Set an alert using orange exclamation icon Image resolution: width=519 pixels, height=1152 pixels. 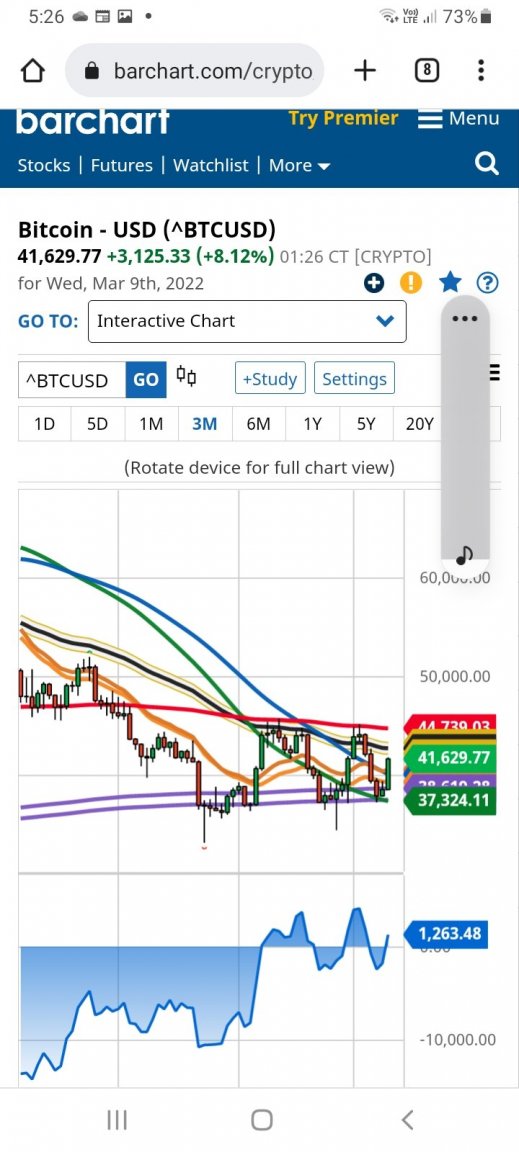[x=411, y=282]
